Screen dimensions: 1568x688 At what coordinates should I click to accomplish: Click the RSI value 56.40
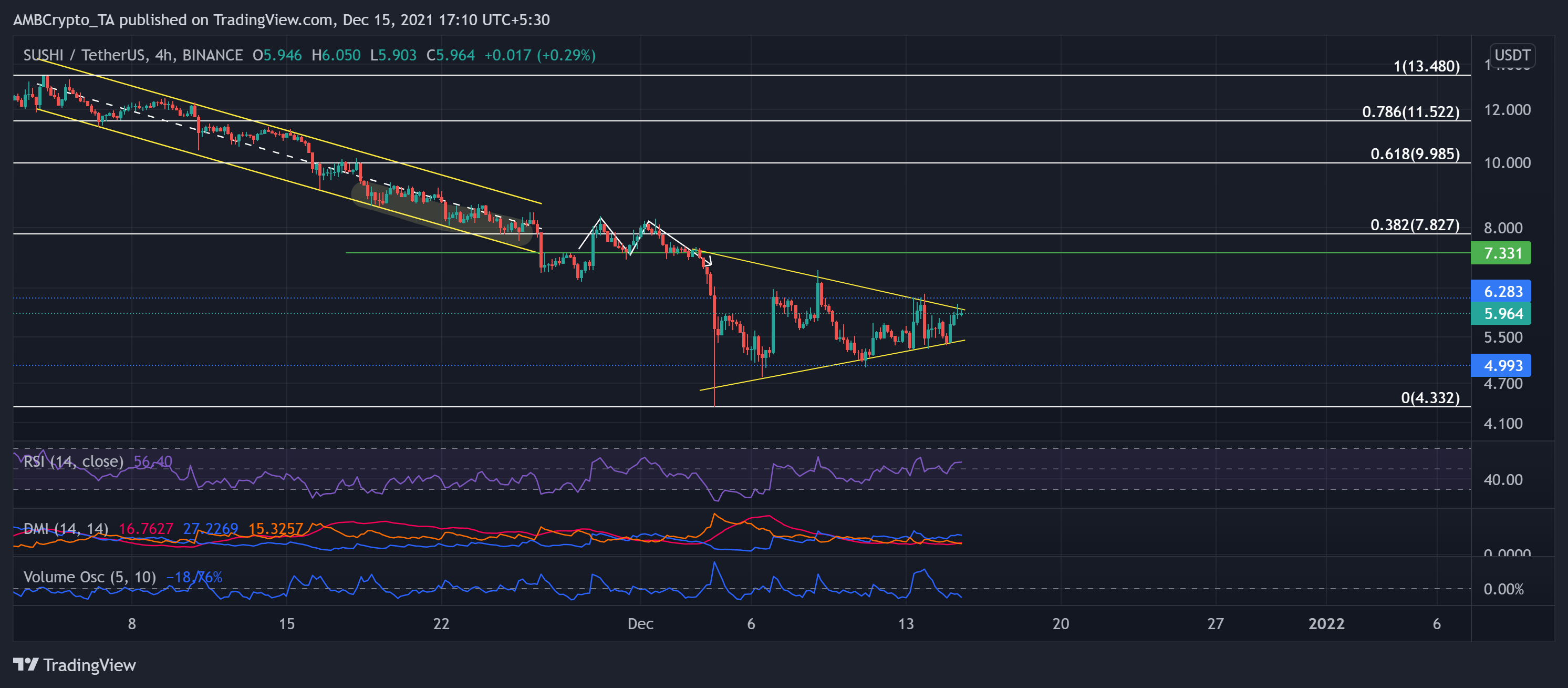click(x=153, y=461)
